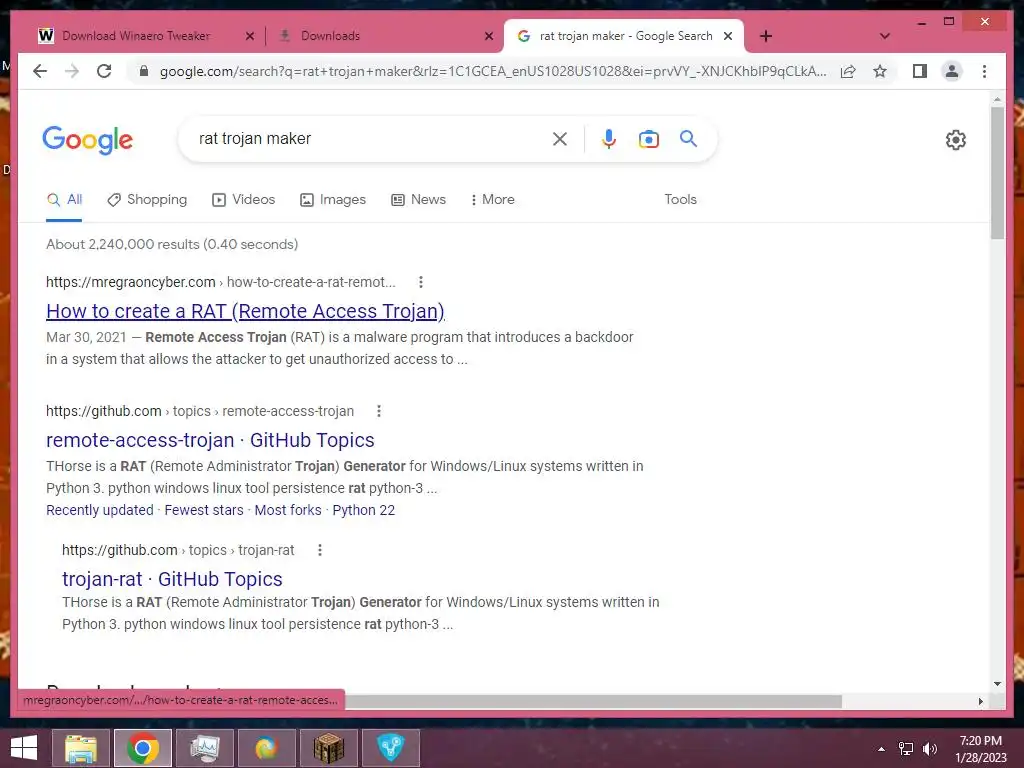The width and height of the screenshot is (1024, 768).
Task: Reload the current page
Action: click(104, 71)
